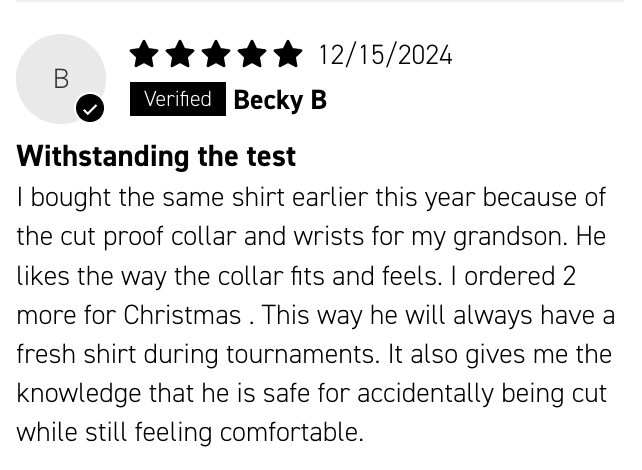
Task: Click the first rating star
Action: point(144,54)
